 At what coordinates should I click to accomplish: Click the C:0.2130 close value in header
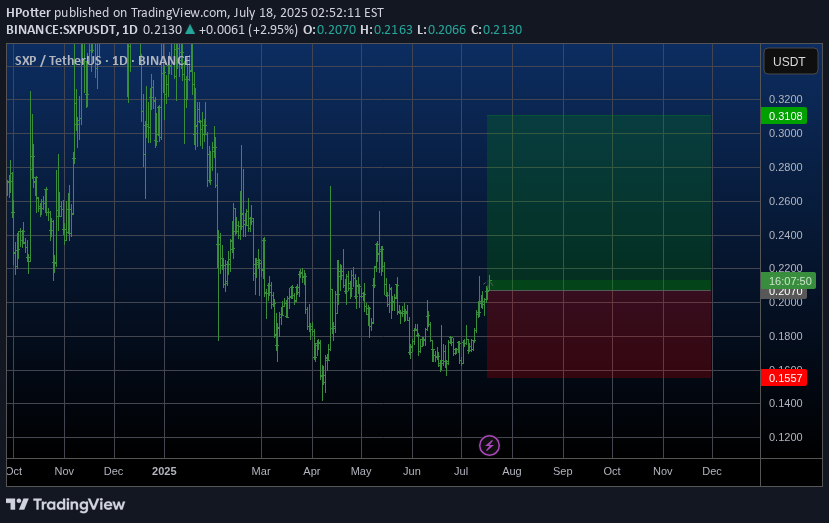pyautogui.click(x=496, y=30)
